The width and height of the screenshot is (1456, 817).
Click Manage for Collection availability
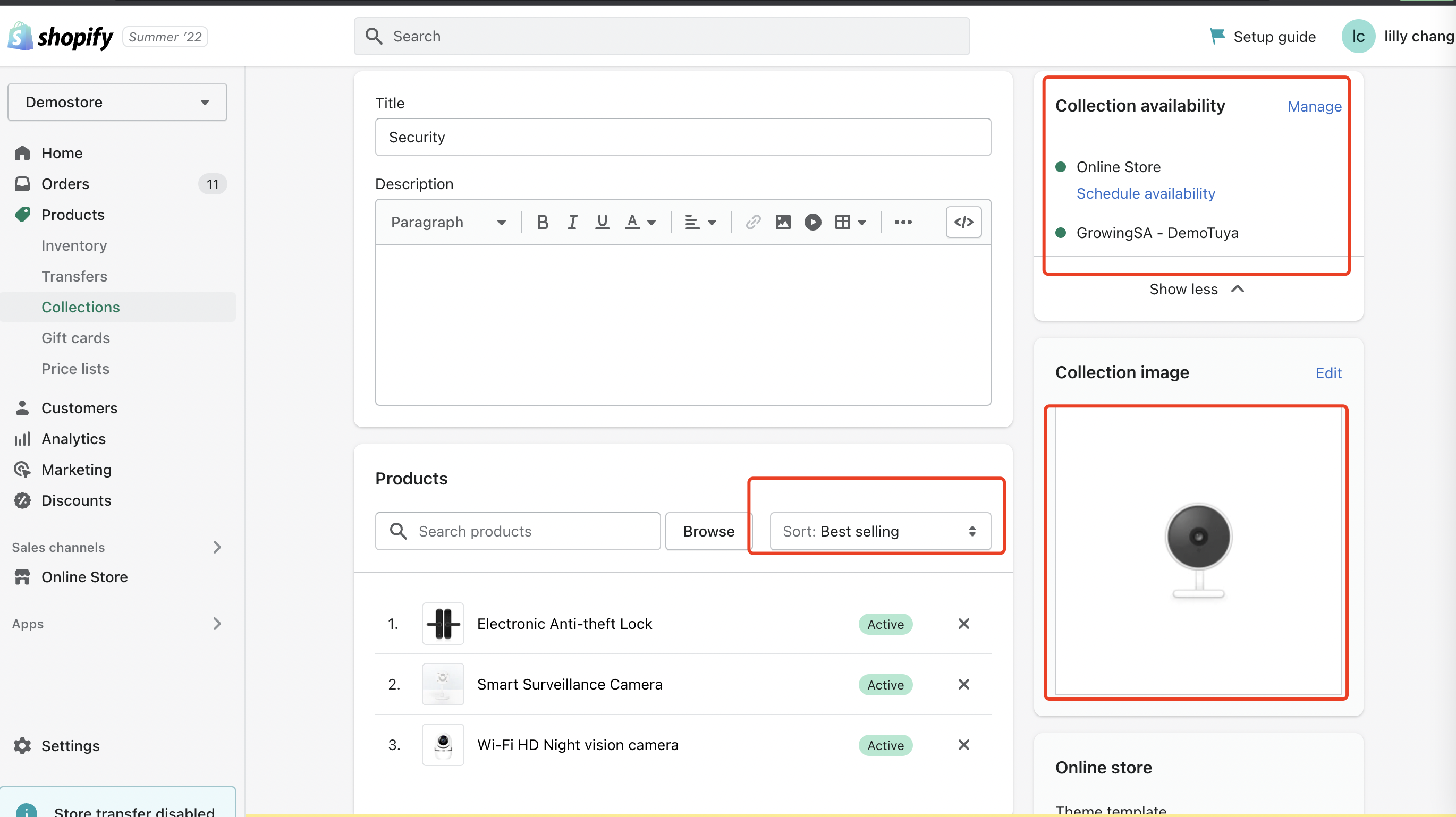coord(1314,106)
